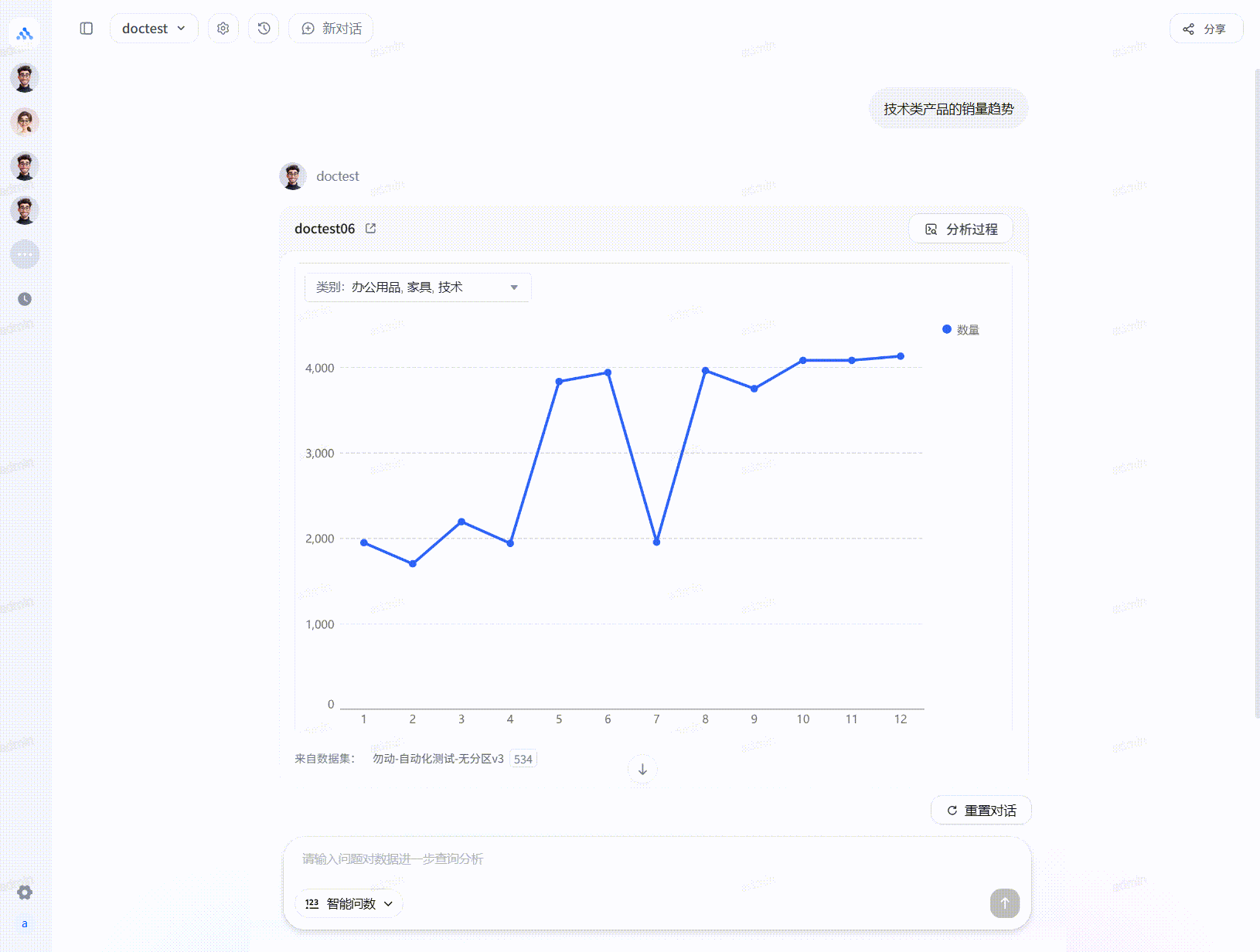Select the second agent avatar in sidebar
The image size is (1260, 952).
tap(25, 122)
